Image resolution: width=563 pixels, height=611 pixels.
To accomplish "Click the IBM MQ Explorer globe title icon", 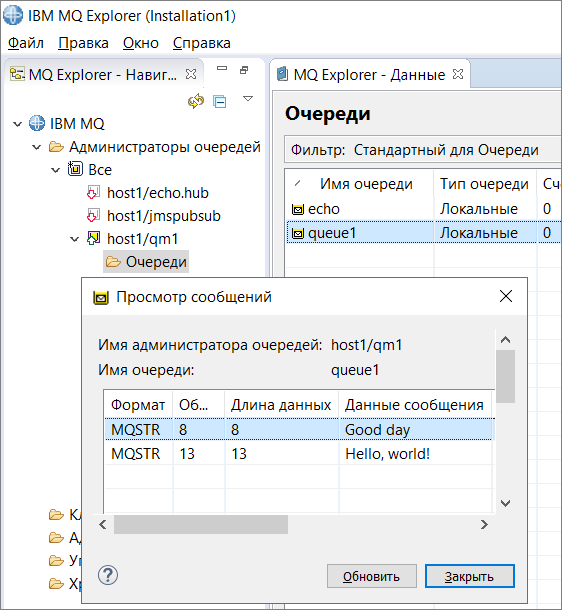I will point(13,16).
